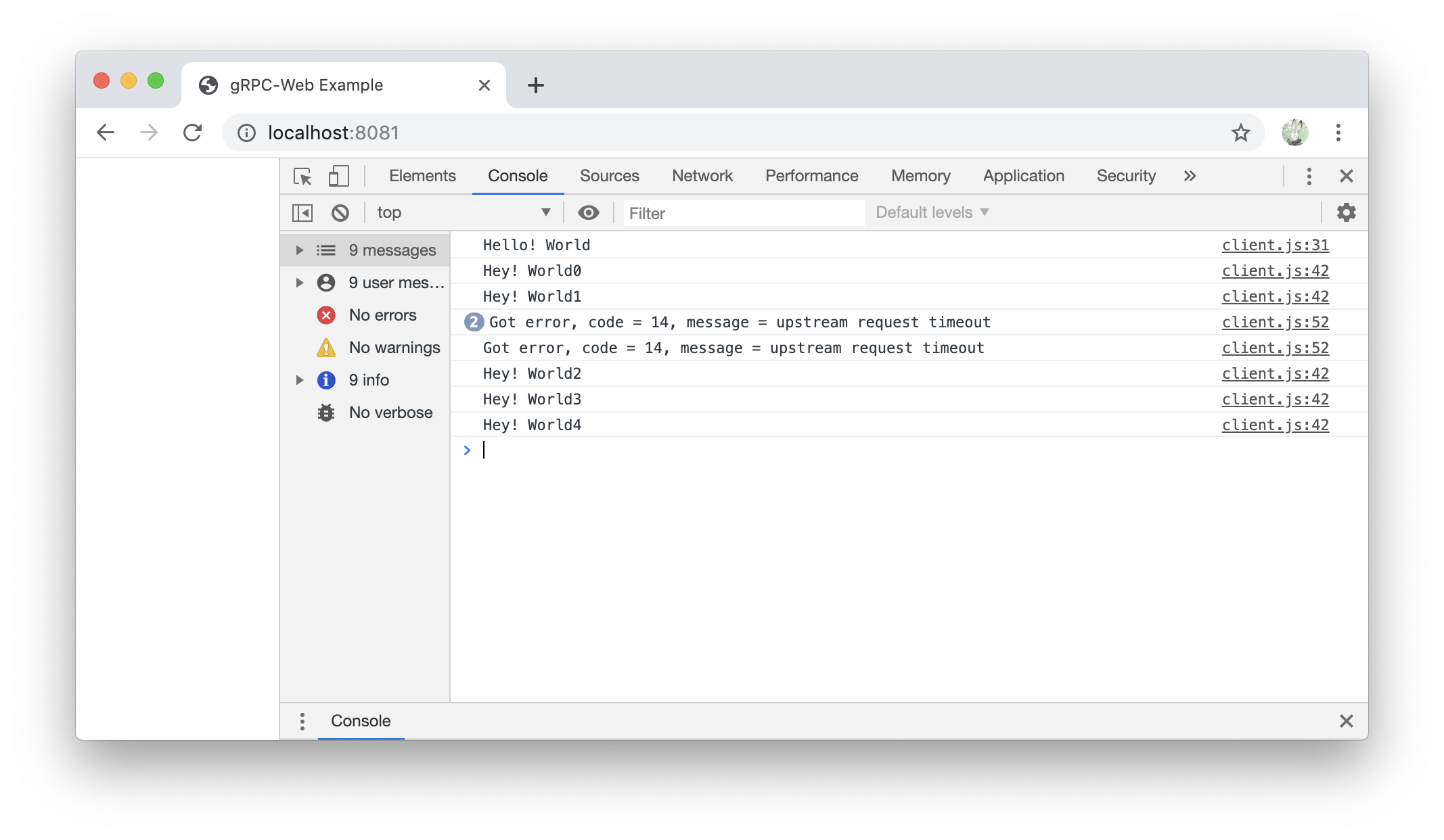Open Chrome's main menu
The image size is (1444, 840).
pyautogui.click(x=1338, y=133)
